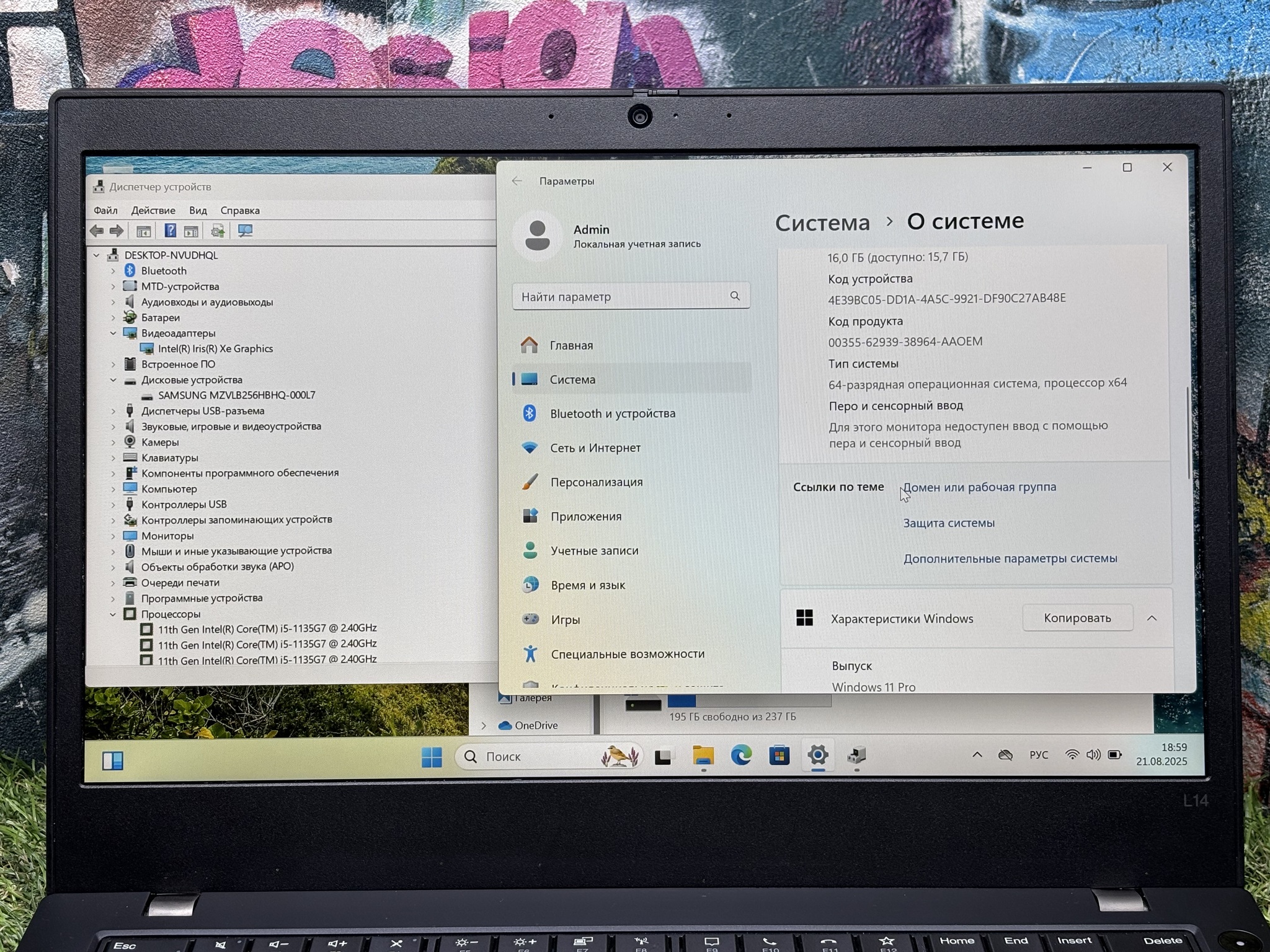
Task: Open the Вид menu
Action: tap(198, 211)
